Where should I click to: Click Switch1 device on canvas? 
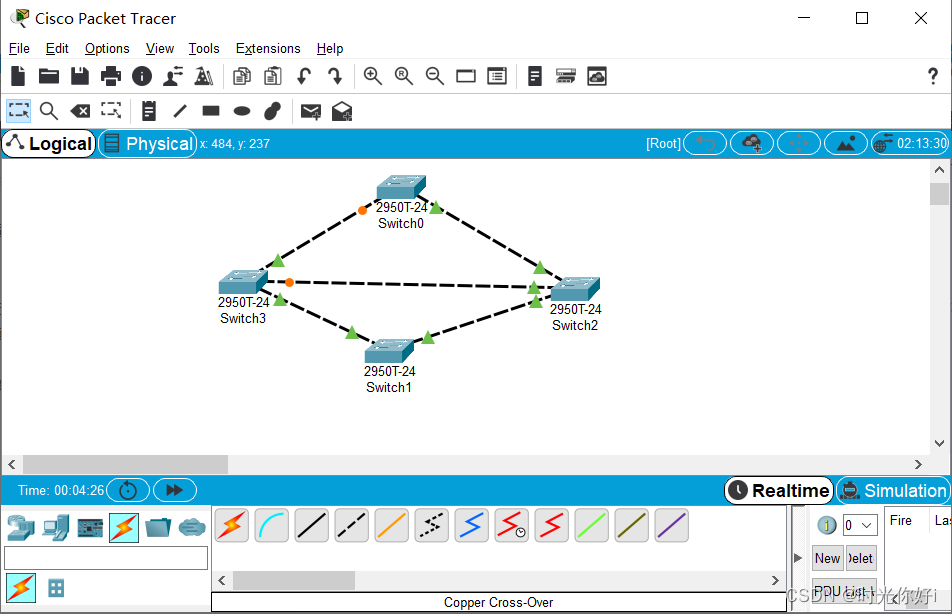(x=389, y=351)
